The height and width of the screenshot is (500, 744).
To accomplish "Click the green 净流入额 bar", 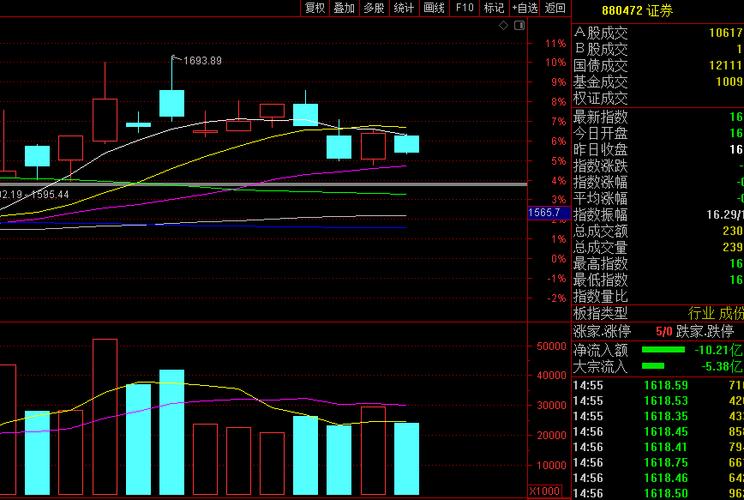I will point(662,350).
